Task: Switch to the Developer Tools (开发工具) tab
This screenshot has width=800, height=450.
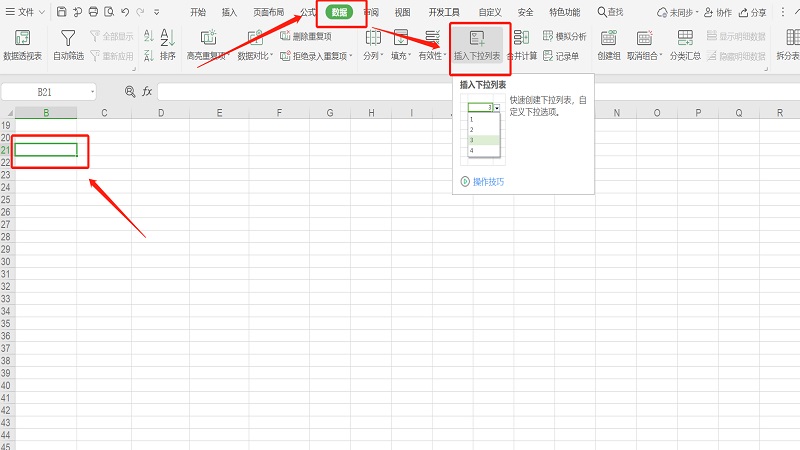Action: [x=443, y=12]
